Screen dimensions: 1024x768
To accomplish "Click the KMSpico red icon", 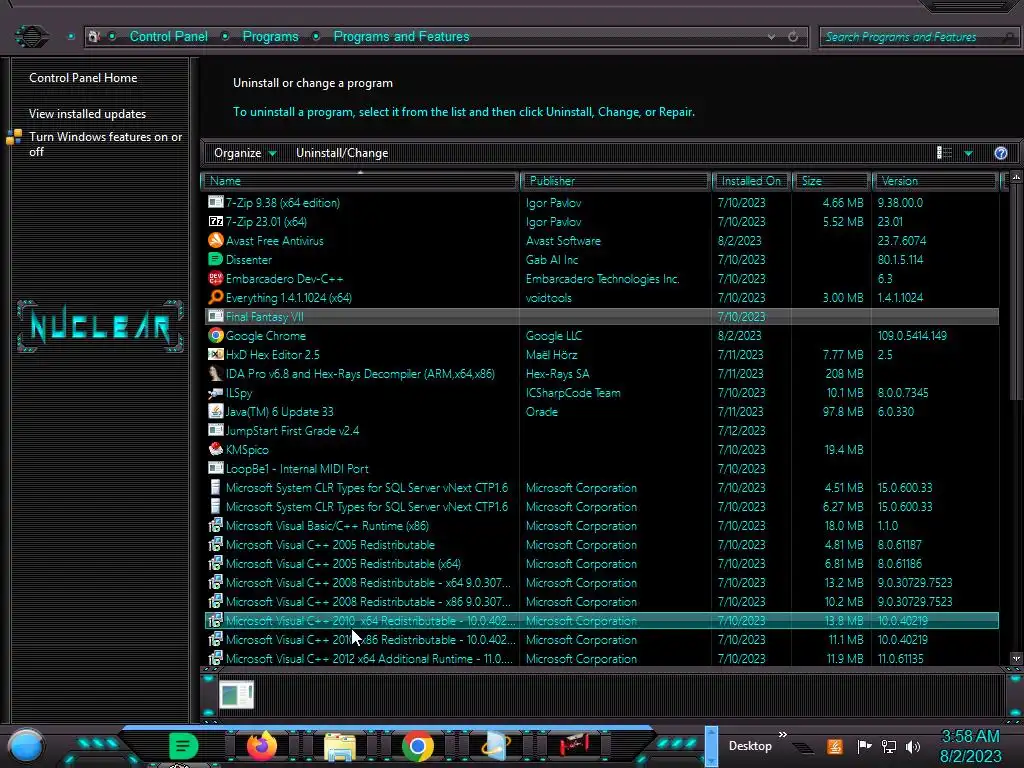I will pyautogui.click(x=216, y=449).
